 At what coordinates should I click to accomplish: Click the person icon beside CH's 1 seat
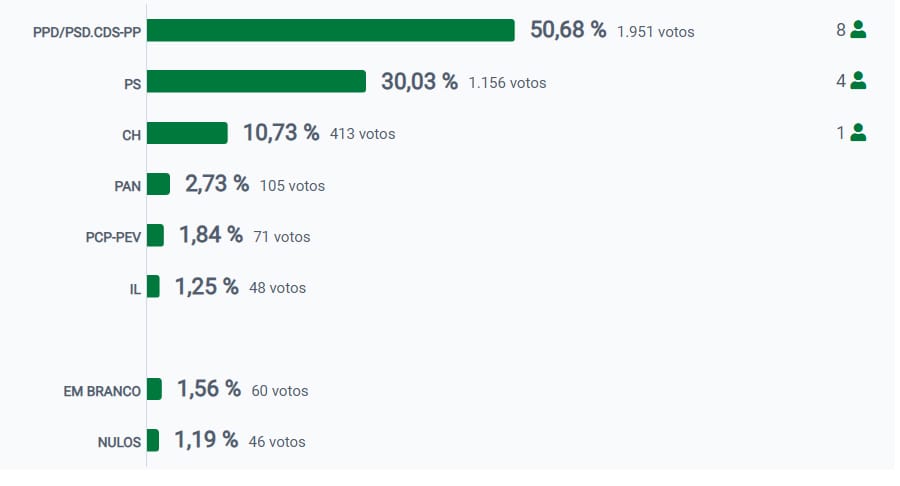pos(858,132)
